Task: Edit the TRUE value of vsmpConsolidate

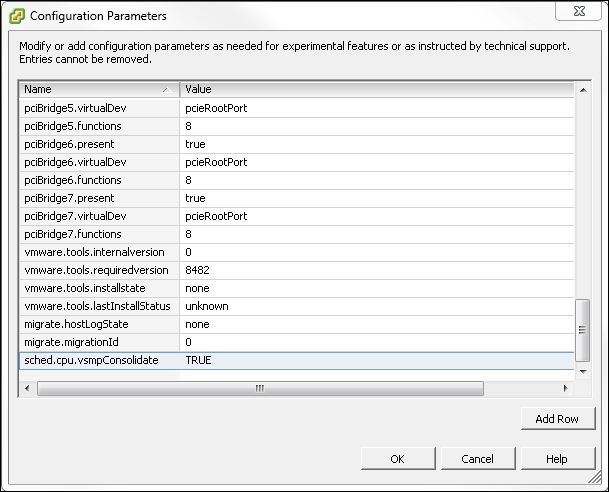Action: click(x=198, y=360)
